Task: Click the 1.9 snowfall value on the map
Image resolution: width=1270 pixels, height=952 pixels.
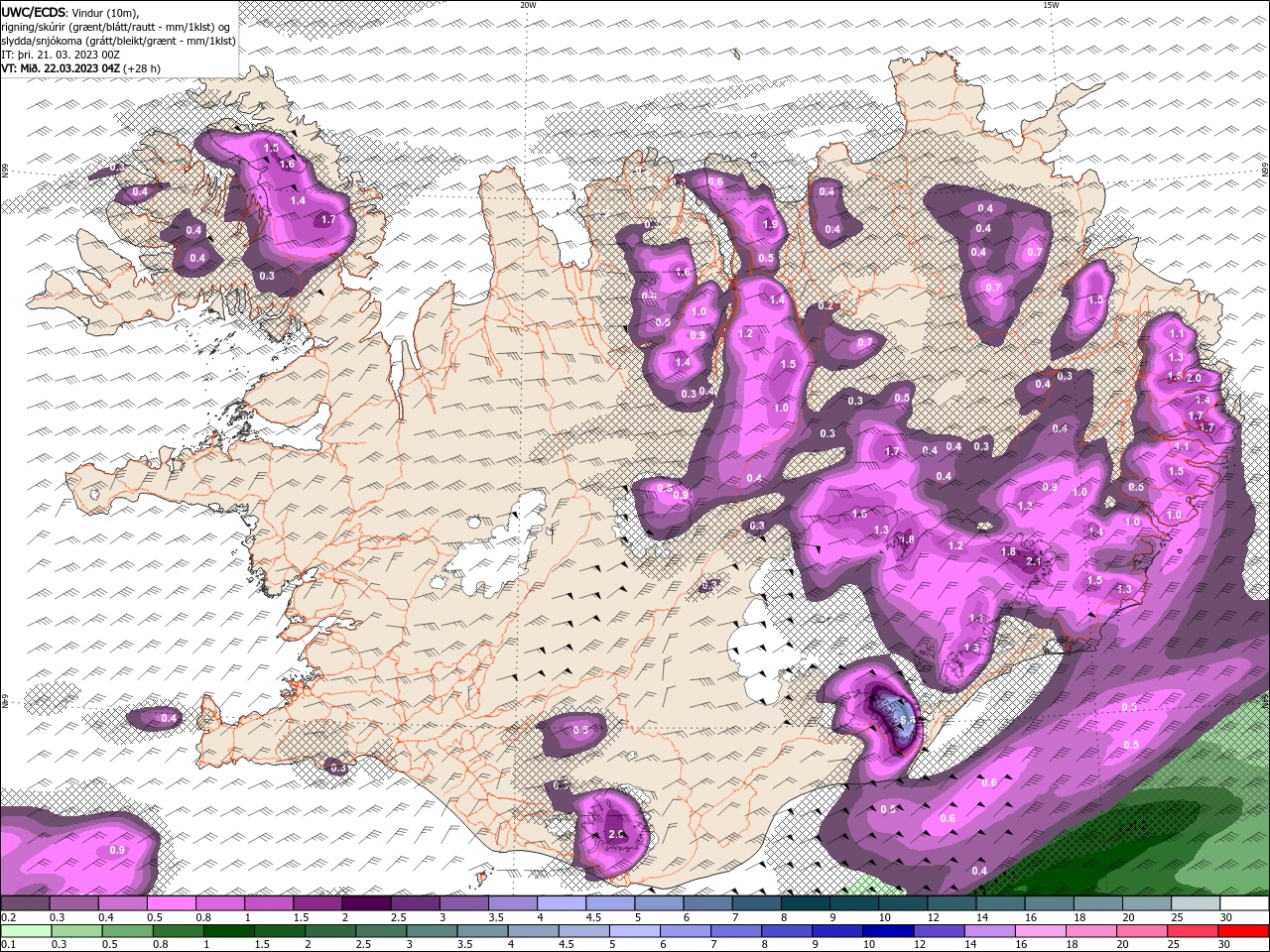Action: coord(770,225)
